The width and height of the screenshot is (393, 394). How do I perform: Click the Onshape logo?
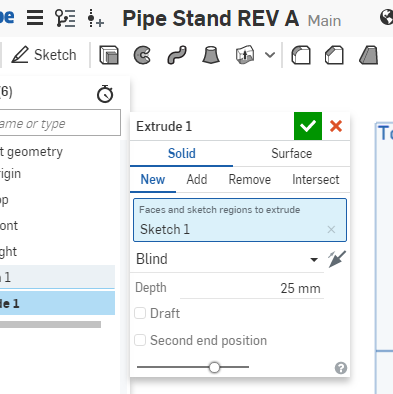tap(7, 17)
